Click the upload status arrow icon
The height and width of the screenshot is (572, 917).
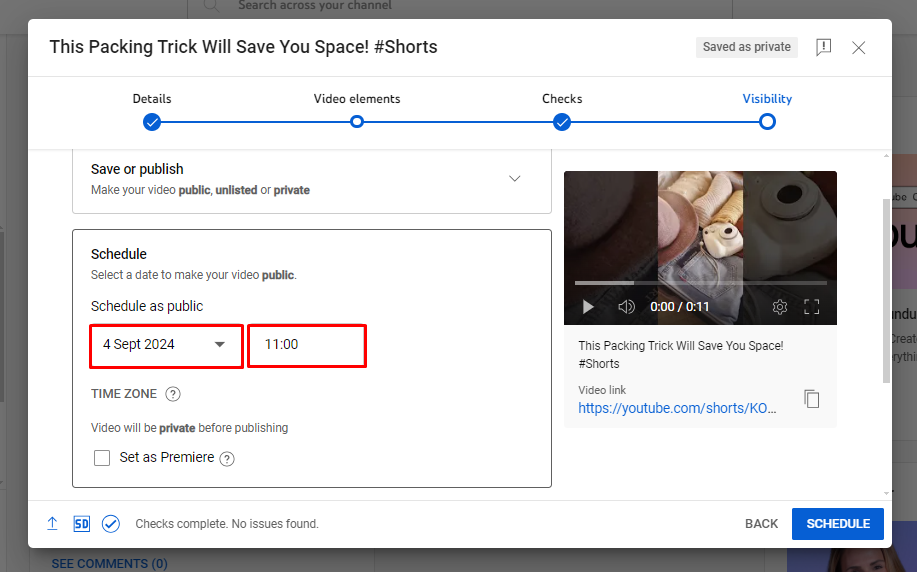52,523
